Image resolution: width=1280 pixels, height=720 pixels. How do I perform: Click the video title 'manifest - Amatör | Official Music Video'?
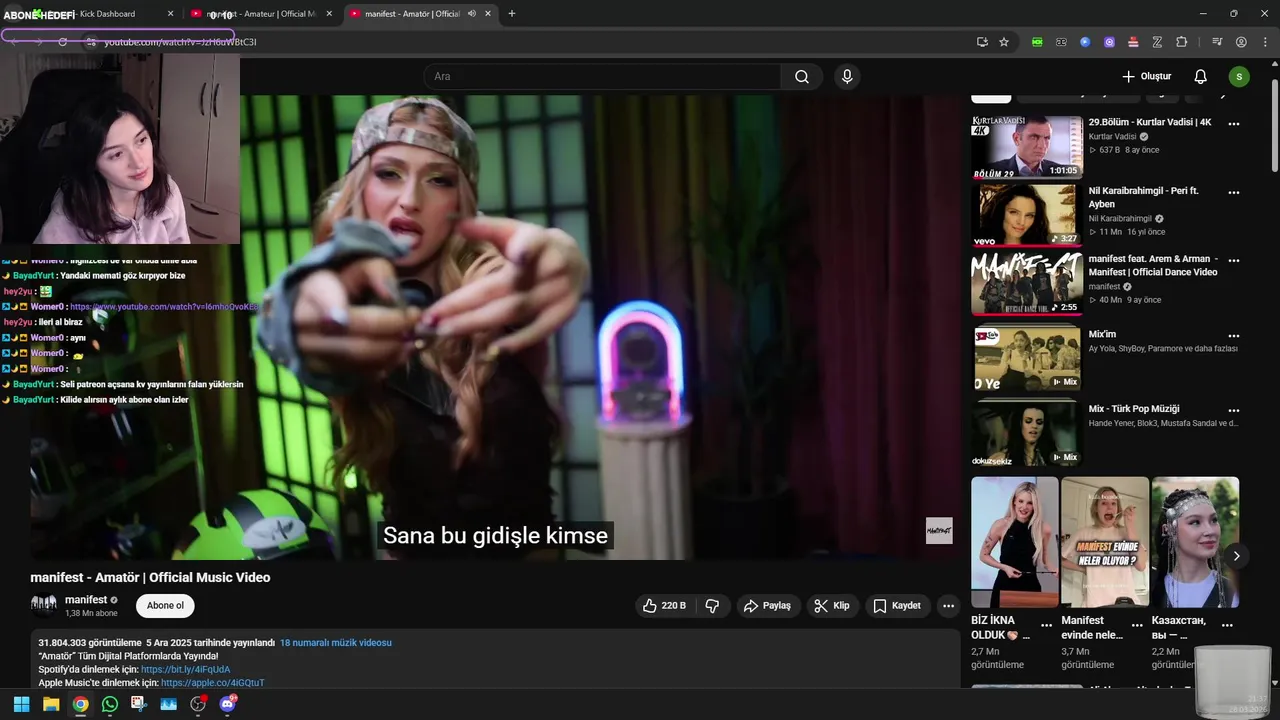[x=150, y=578]
